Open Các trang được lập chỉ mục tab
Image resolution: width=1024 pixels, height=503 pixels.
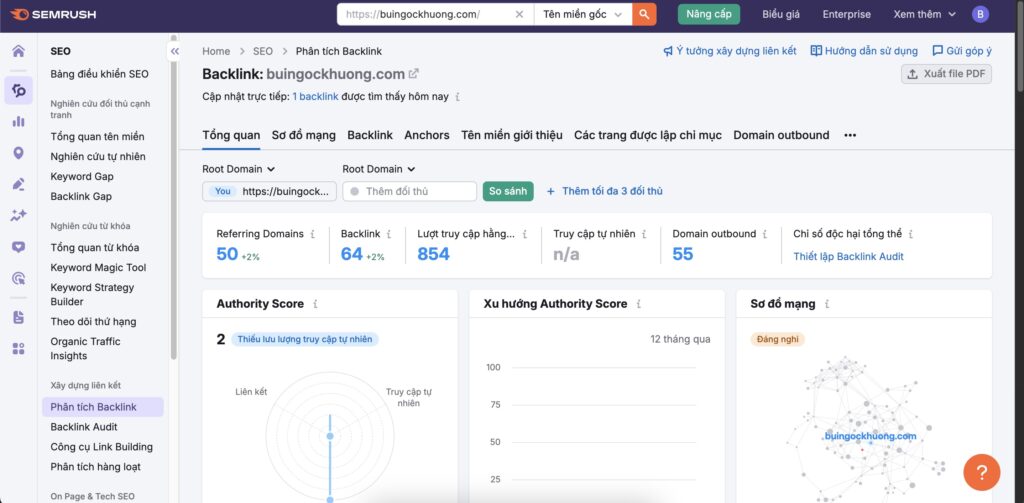(x=648, y=135)
